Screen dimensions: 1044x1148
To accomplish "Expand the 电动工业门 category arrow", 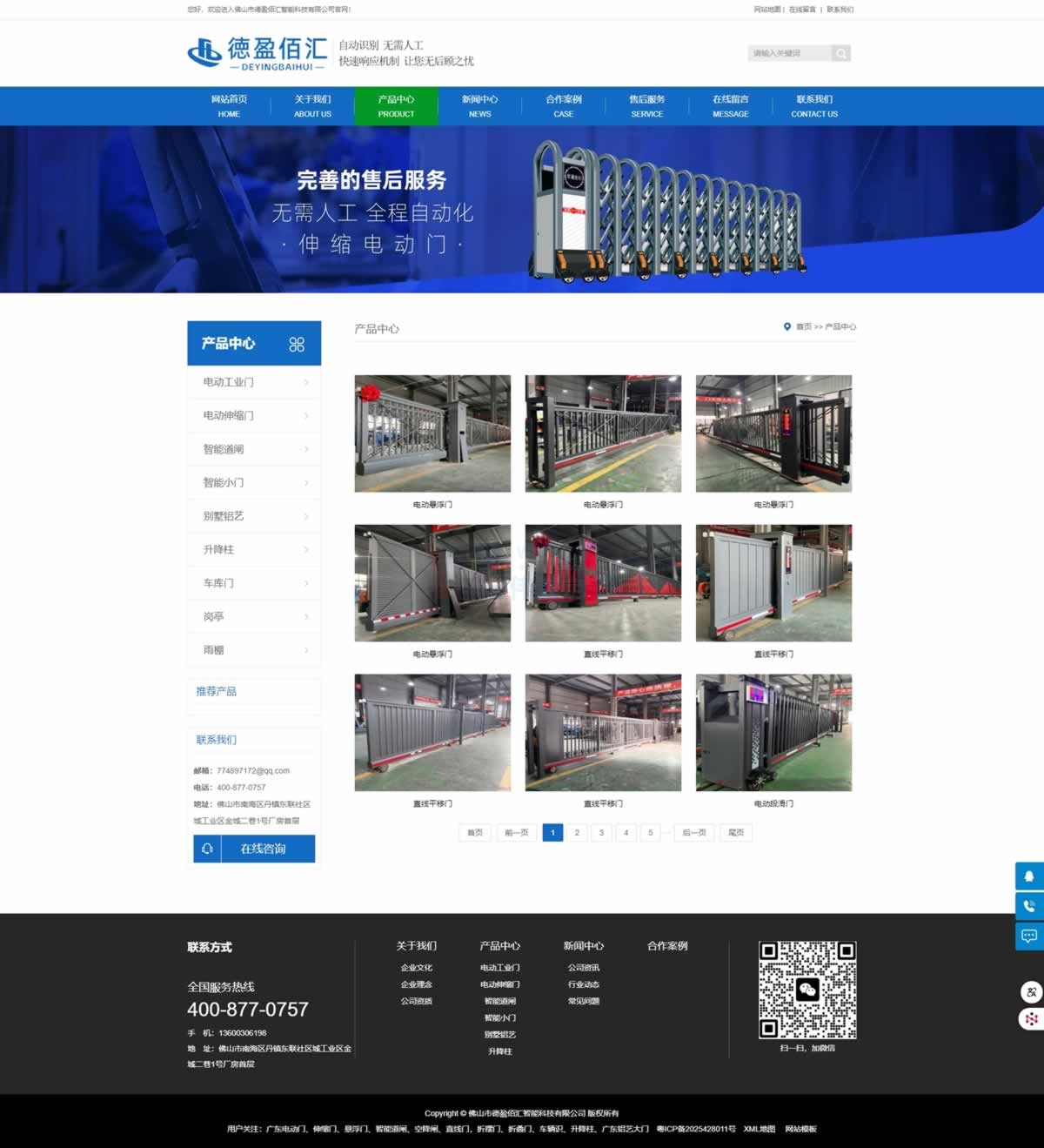I will click(306, 382).
